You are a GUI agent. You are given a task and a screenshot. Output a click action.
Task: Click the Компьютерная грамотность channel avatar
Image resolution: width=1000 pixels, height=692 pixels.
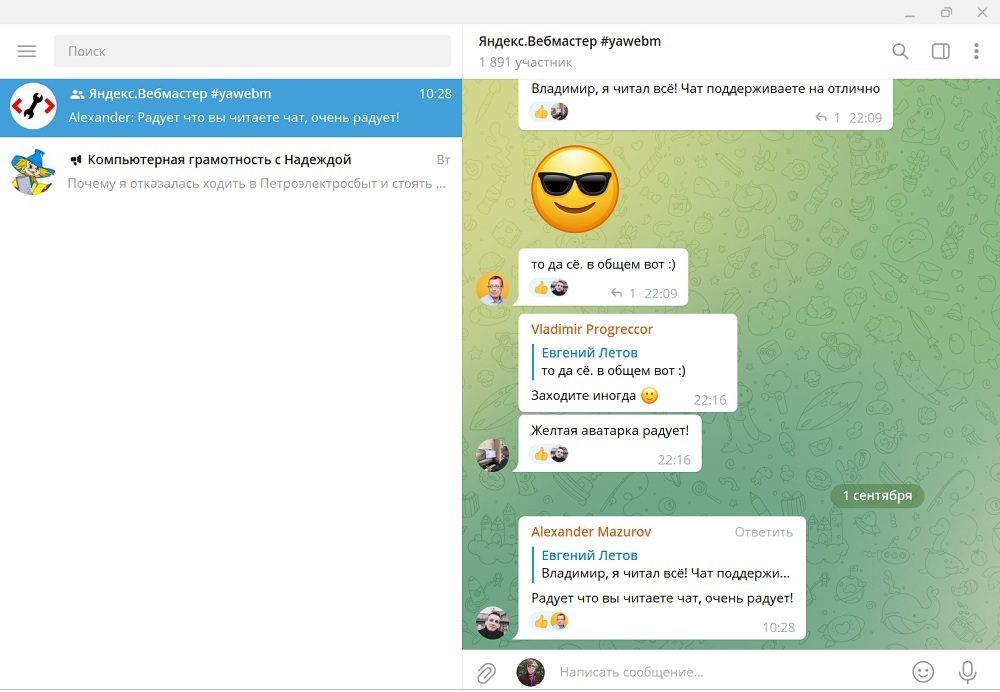(x=33, y=172)
